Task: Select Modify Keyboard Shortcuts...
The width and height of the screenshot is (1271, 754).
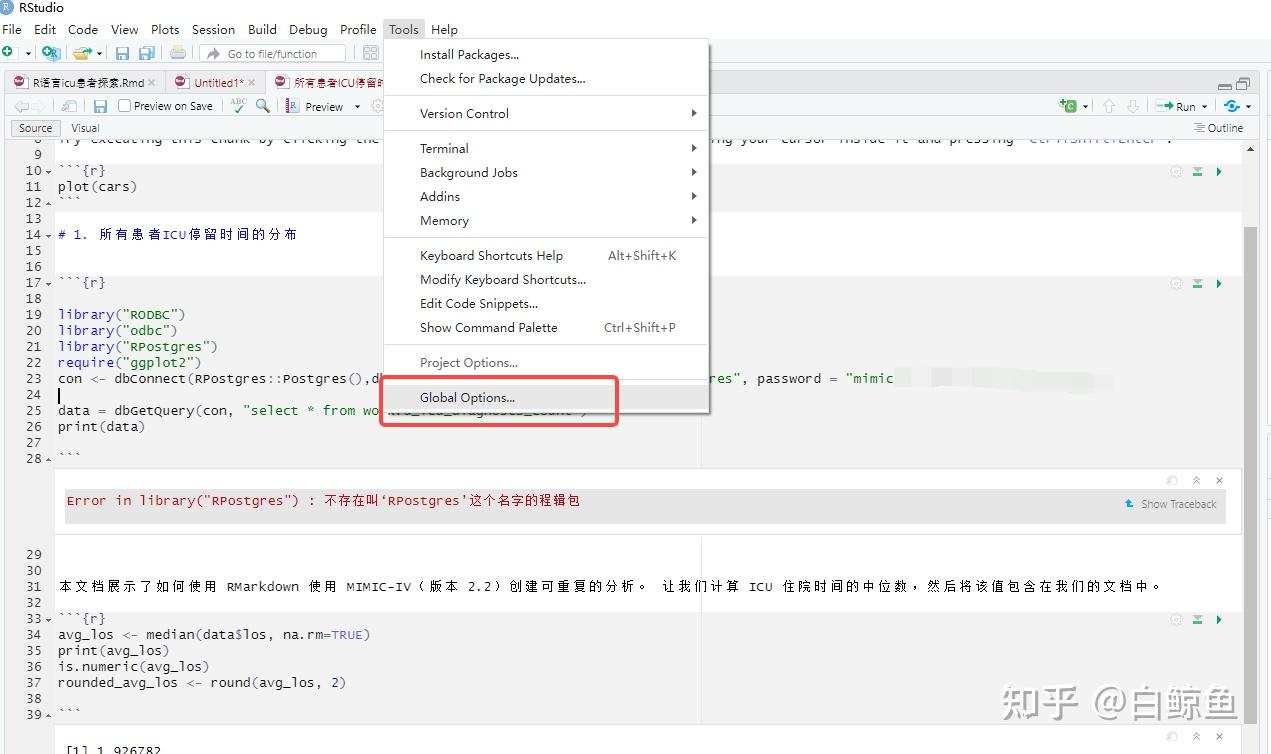Action: click(546, 279)
